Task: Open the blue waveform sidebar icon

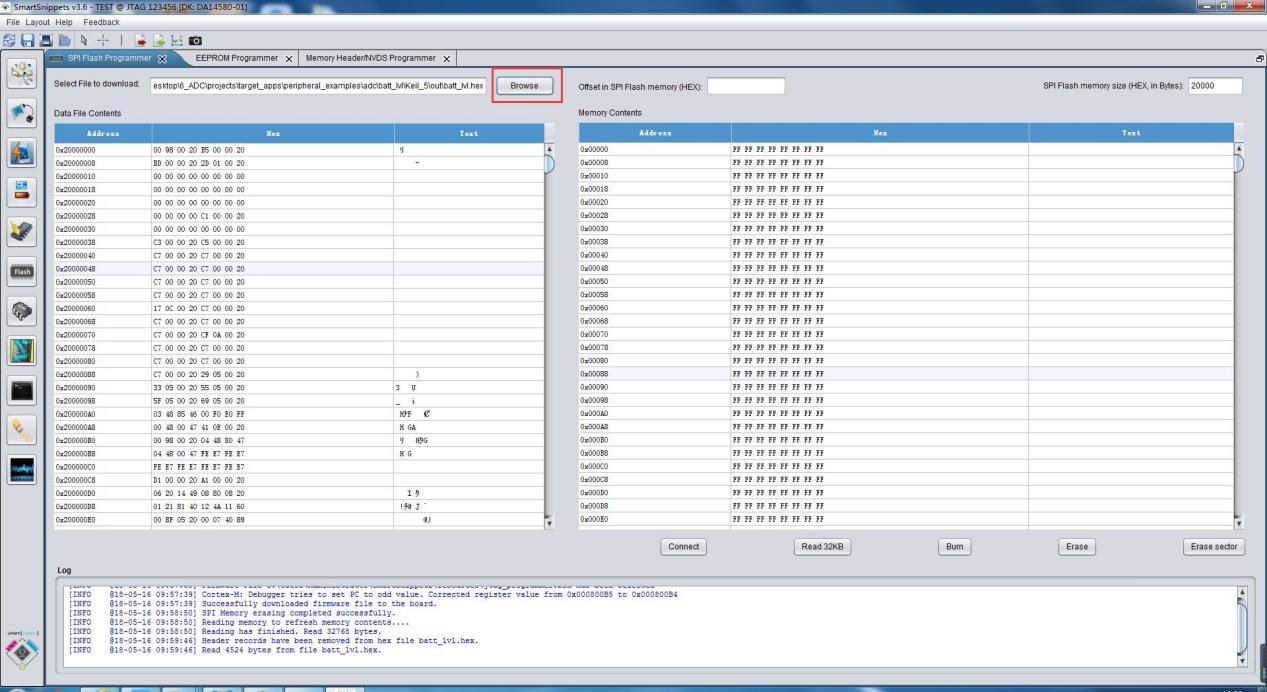Action: click(x=22, y=469)
